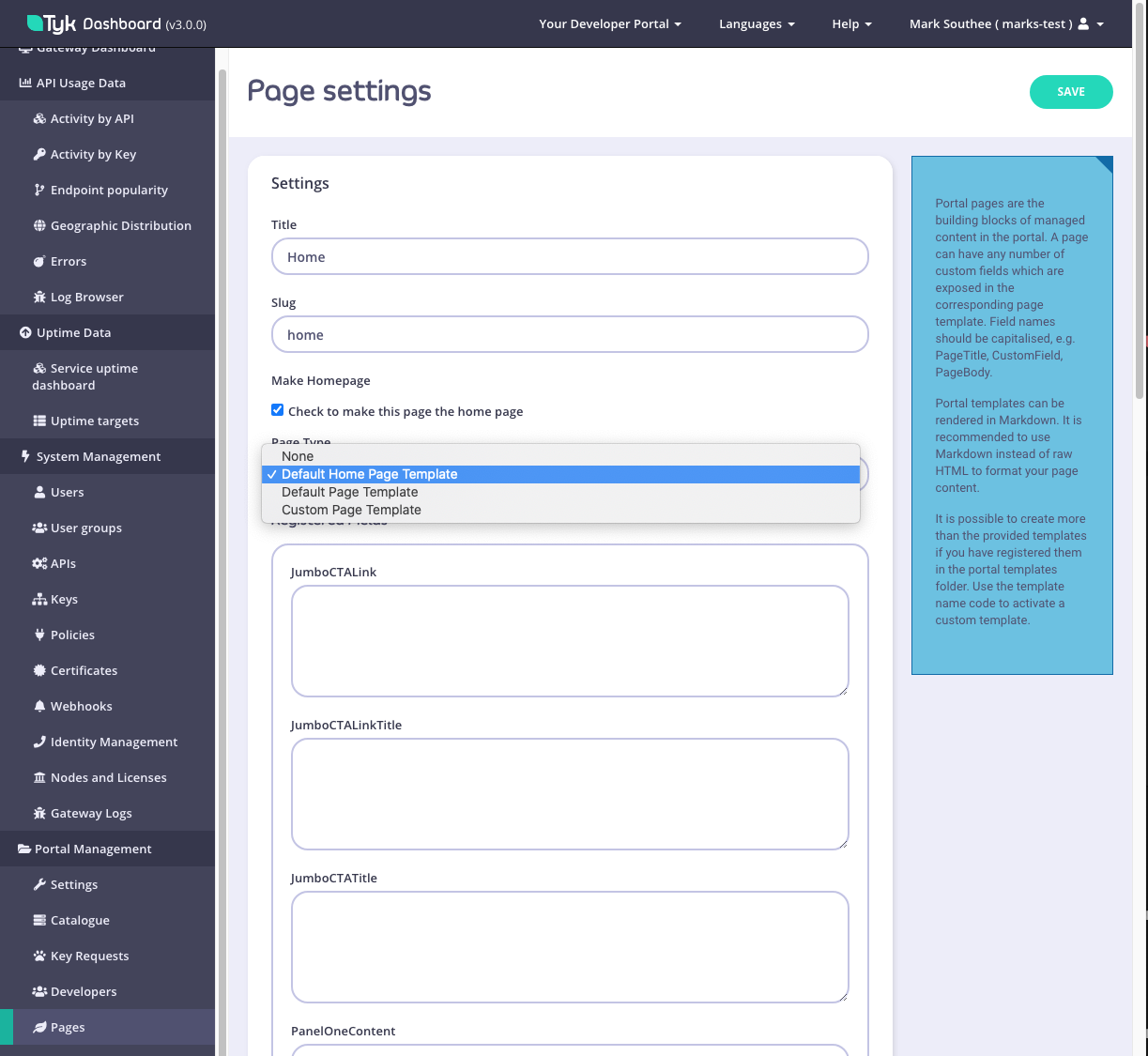The image size is (1148, 1056).
Task: Click the SAVE button
Action: (x=1071, y=92)
